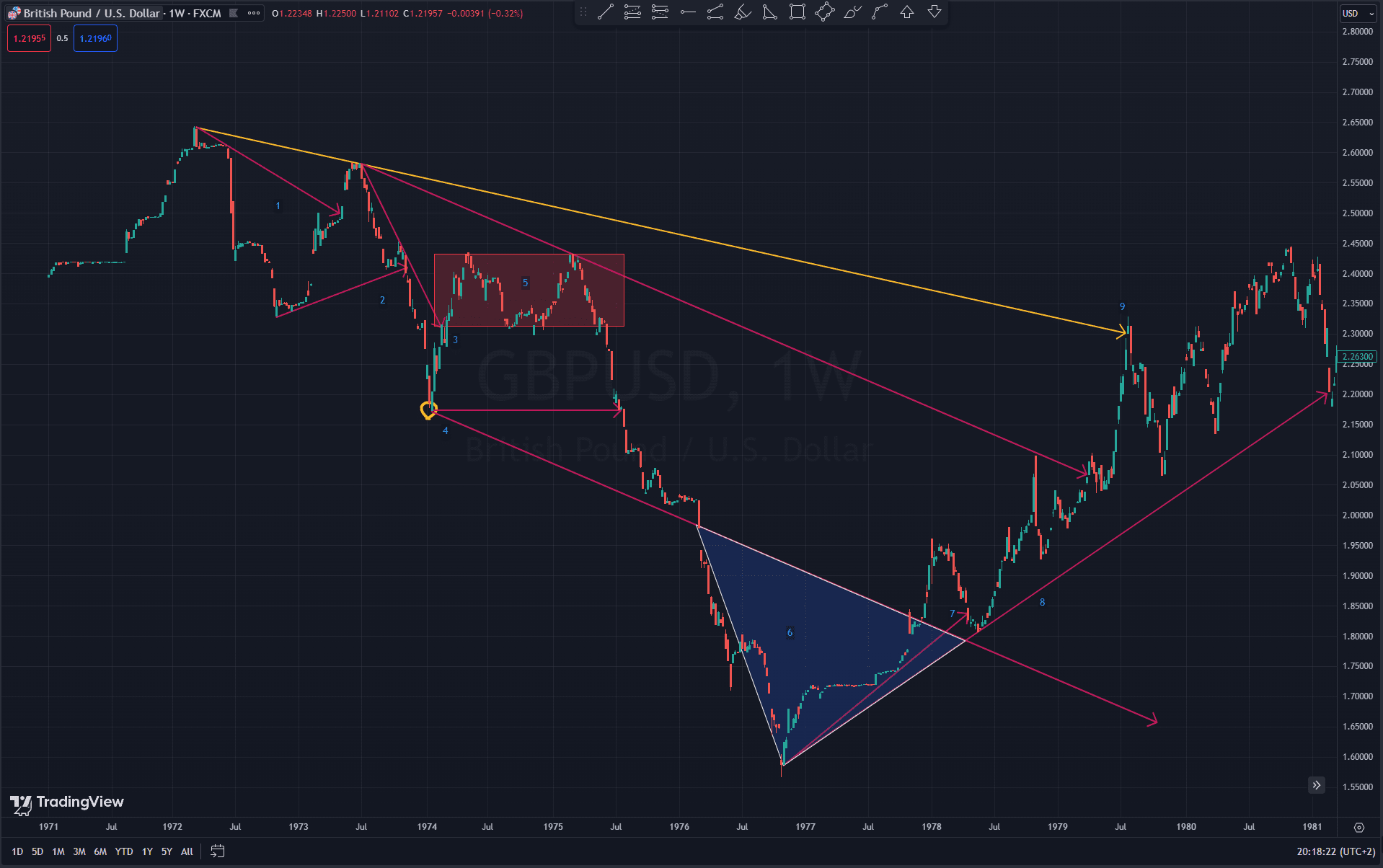This screenshot has height=868, width=1383.
Task: Click the 1976 label on the time axis
Action: (679, 827)
